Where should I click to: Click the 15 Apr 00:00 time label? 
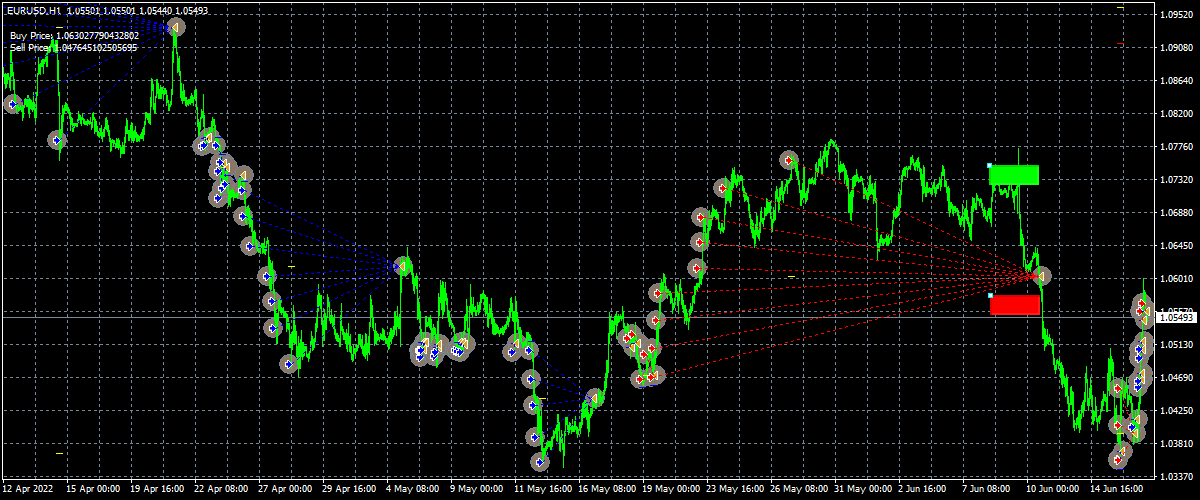pos(93,491)
